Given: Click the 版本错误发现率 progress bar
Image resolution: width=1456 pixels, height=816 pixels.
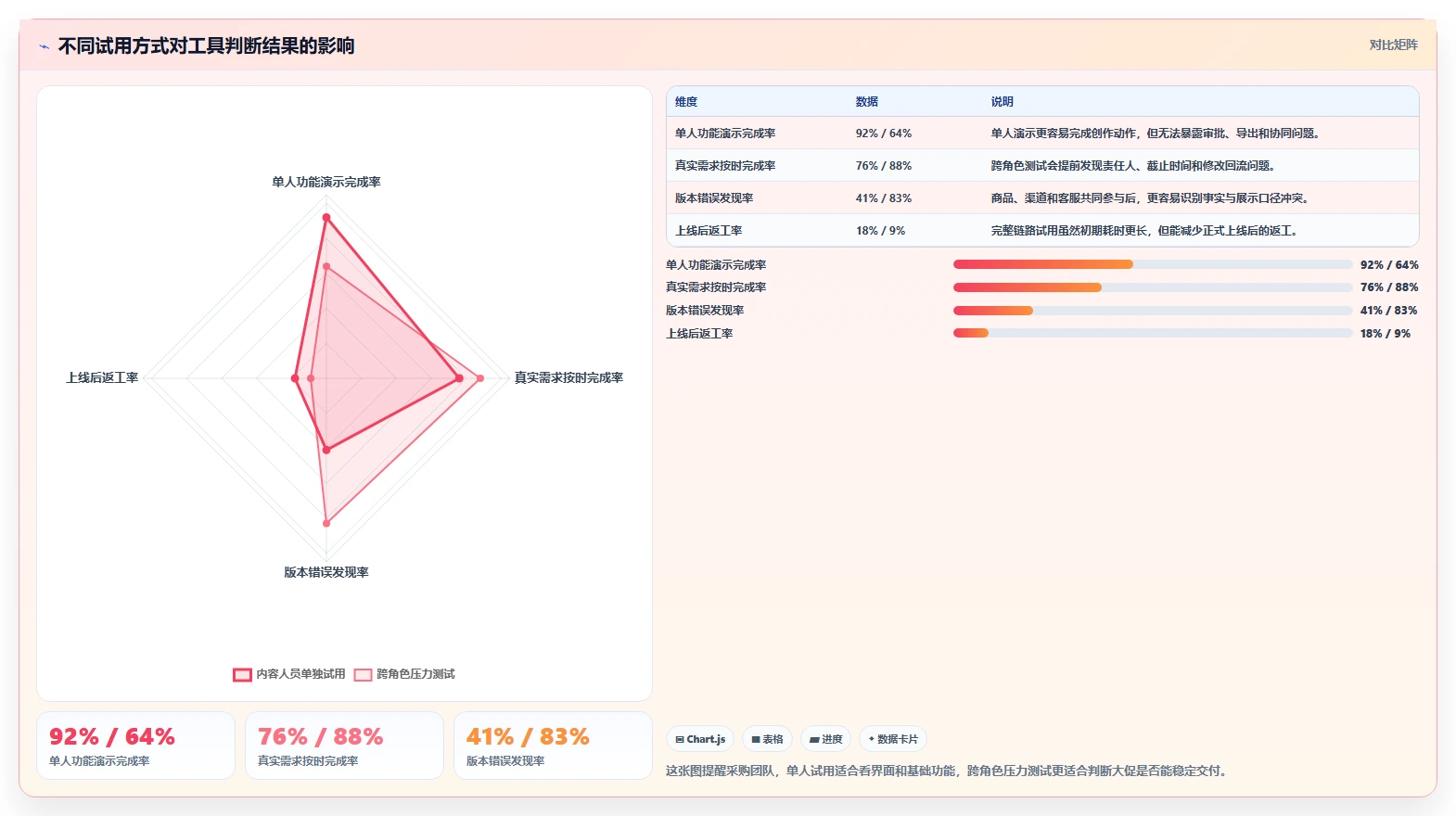Looking at the screenshot, I should 1152,311.
